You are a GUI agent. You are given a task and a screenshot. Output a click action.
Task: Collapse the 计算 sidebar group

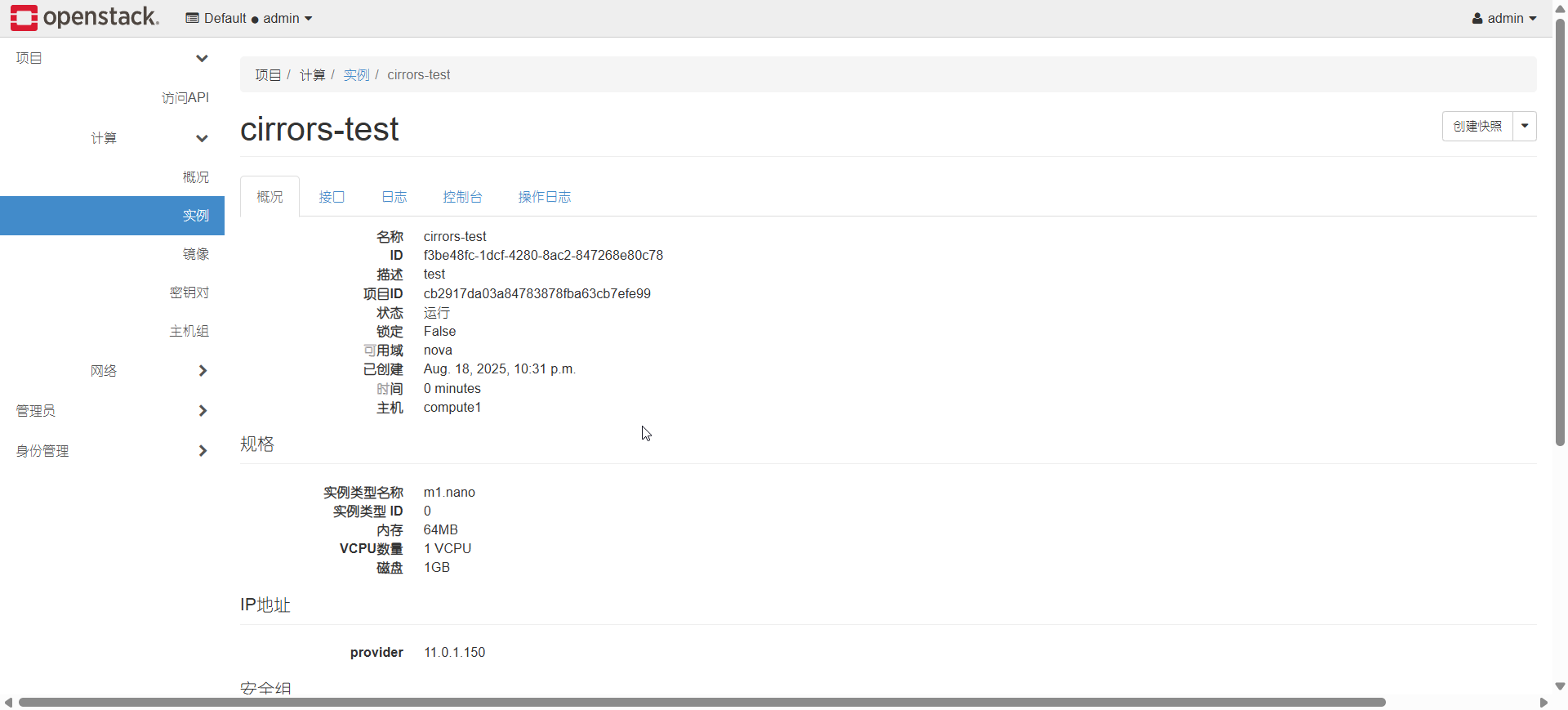point(149,138)
